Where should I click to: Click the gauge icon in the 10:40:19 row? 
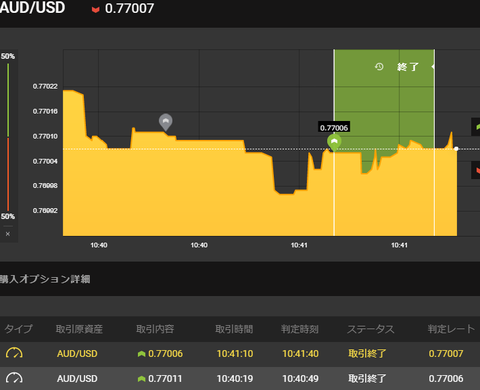click(x=14, y=378)
